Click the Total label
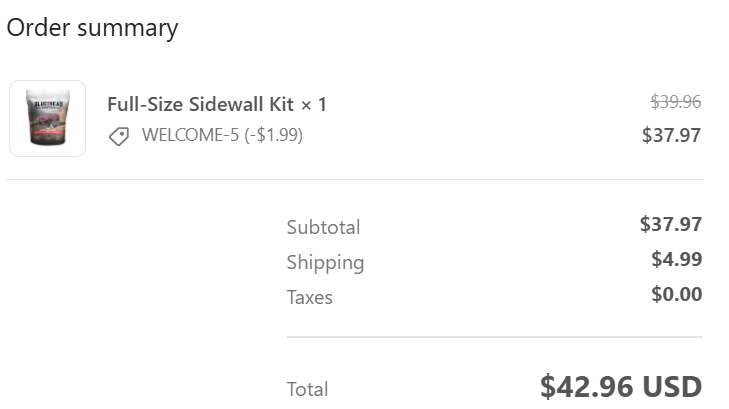The height and width of the screenshot is (409, 729). pyautogui.click(x=307, y=389)
